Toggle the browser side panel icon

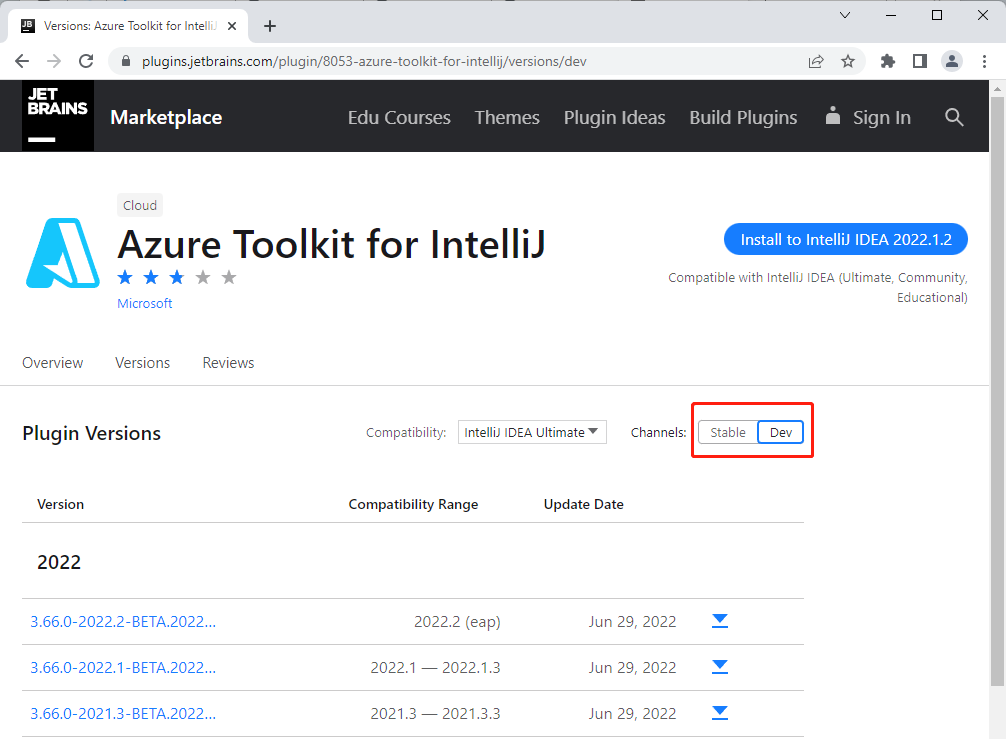pos(920,61)
